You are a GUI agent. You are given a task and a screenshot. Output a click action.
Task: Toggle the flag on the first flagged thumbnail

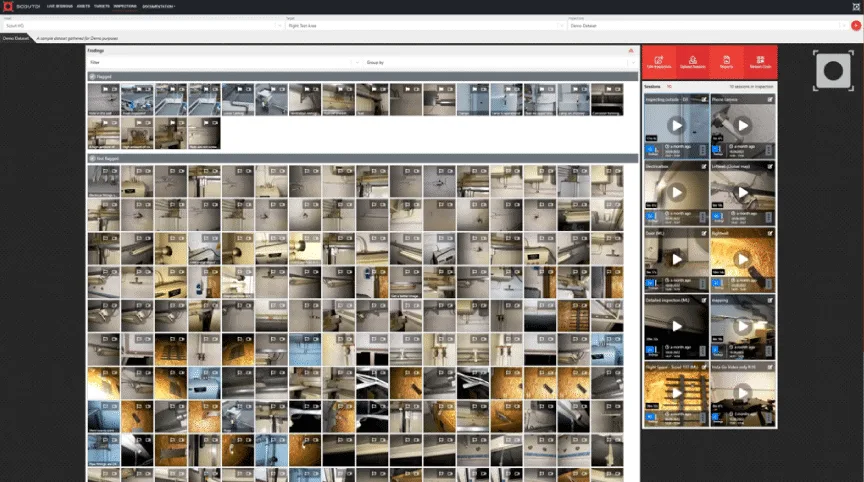coord(106,89)
